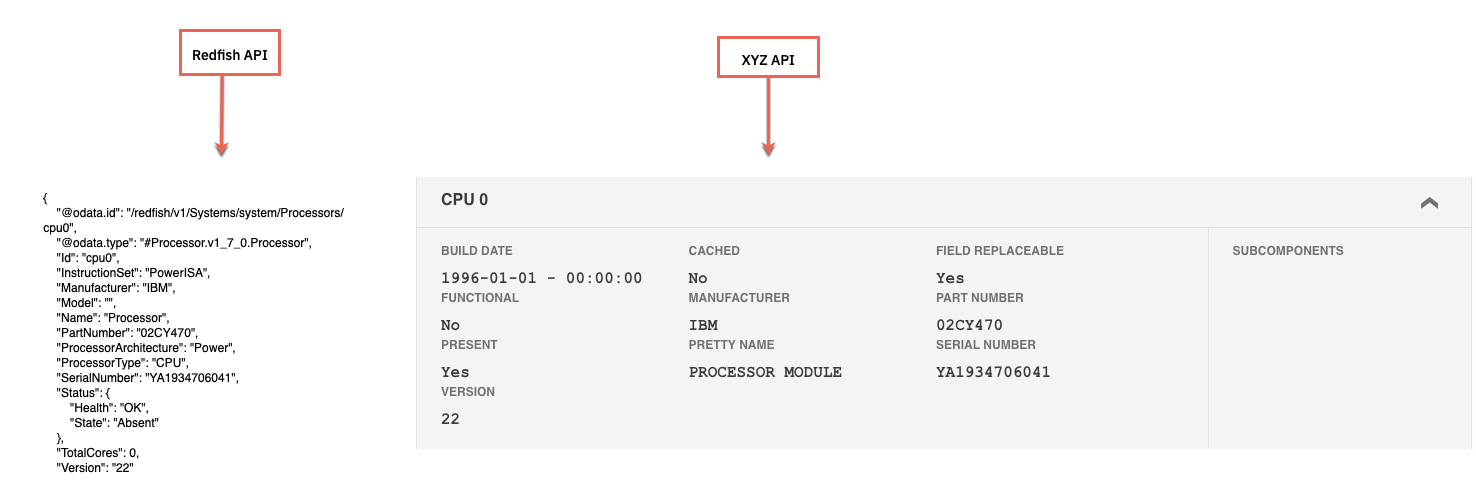
Task: Click the "InstructionSet": "PowerISA" JSON line
Action: [x=133, y=273]
